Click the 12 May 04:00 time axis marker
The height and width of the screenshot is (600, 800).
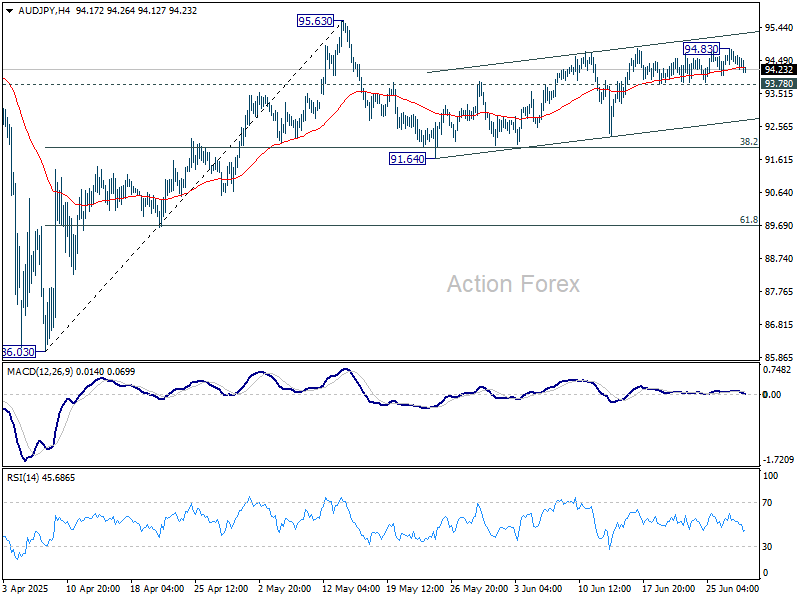[351, 588]
